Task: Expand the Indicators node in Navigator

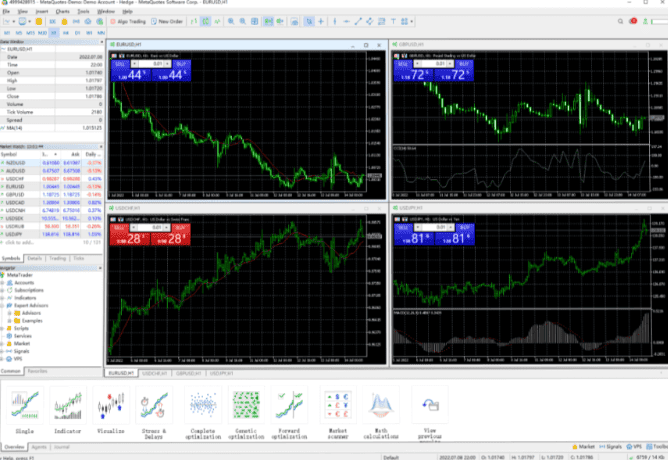Action: click(x=2, y=298)
